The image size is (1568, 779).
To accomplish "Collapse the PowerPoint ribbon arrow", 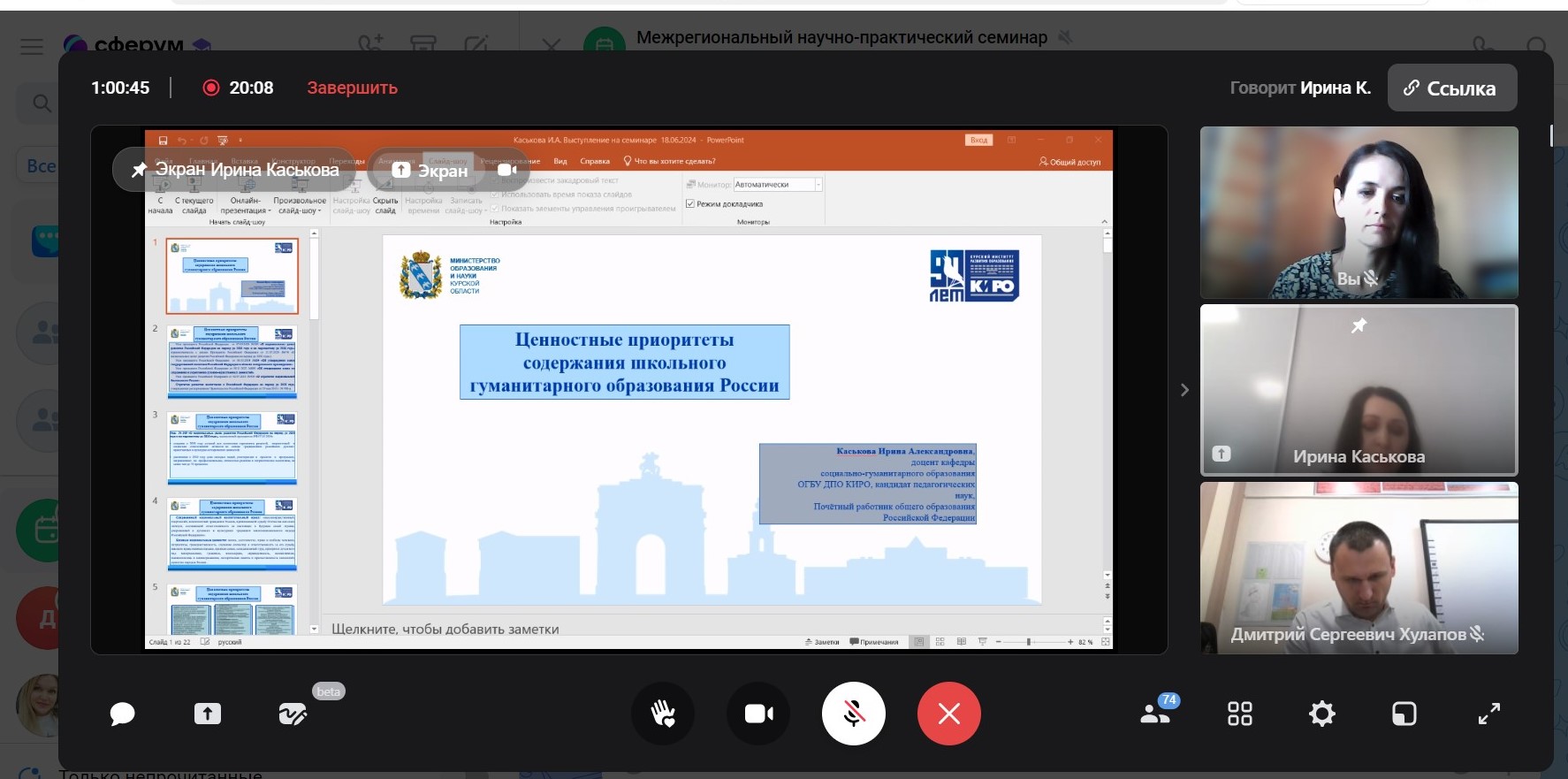I will point(1104,222).
